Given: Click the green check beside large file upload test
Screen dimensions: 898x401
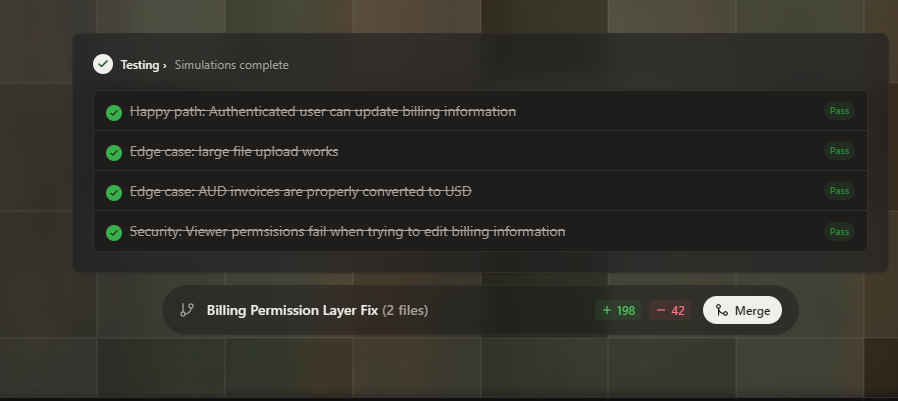Looking at the screenshot, I should pyautogui.click(x=114, y=152).
